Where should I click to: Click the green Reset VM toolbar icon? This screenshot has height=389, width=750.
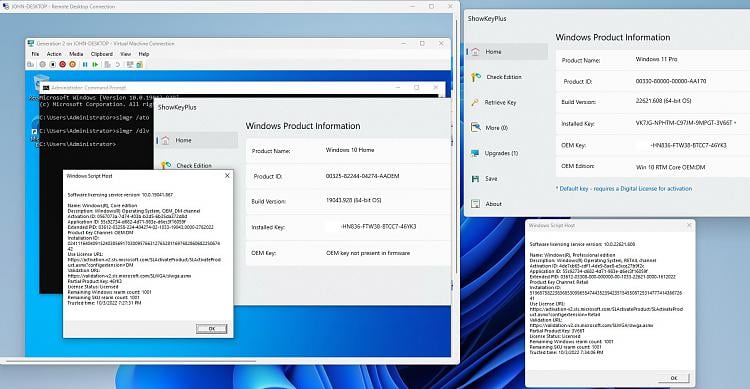[95, 65]
